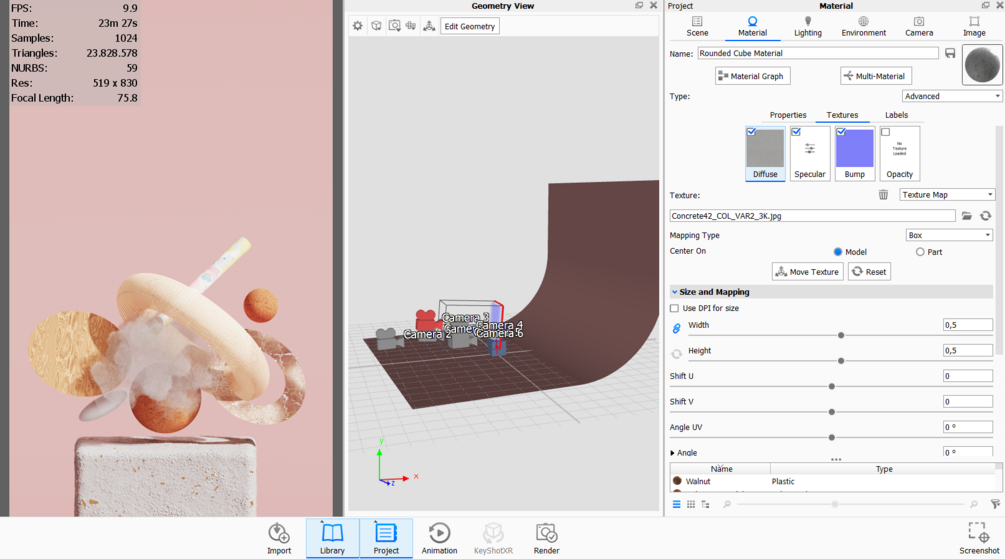Expand the Angle section
The width and height of the screenshot is (1005, 559).
point(672,453)
